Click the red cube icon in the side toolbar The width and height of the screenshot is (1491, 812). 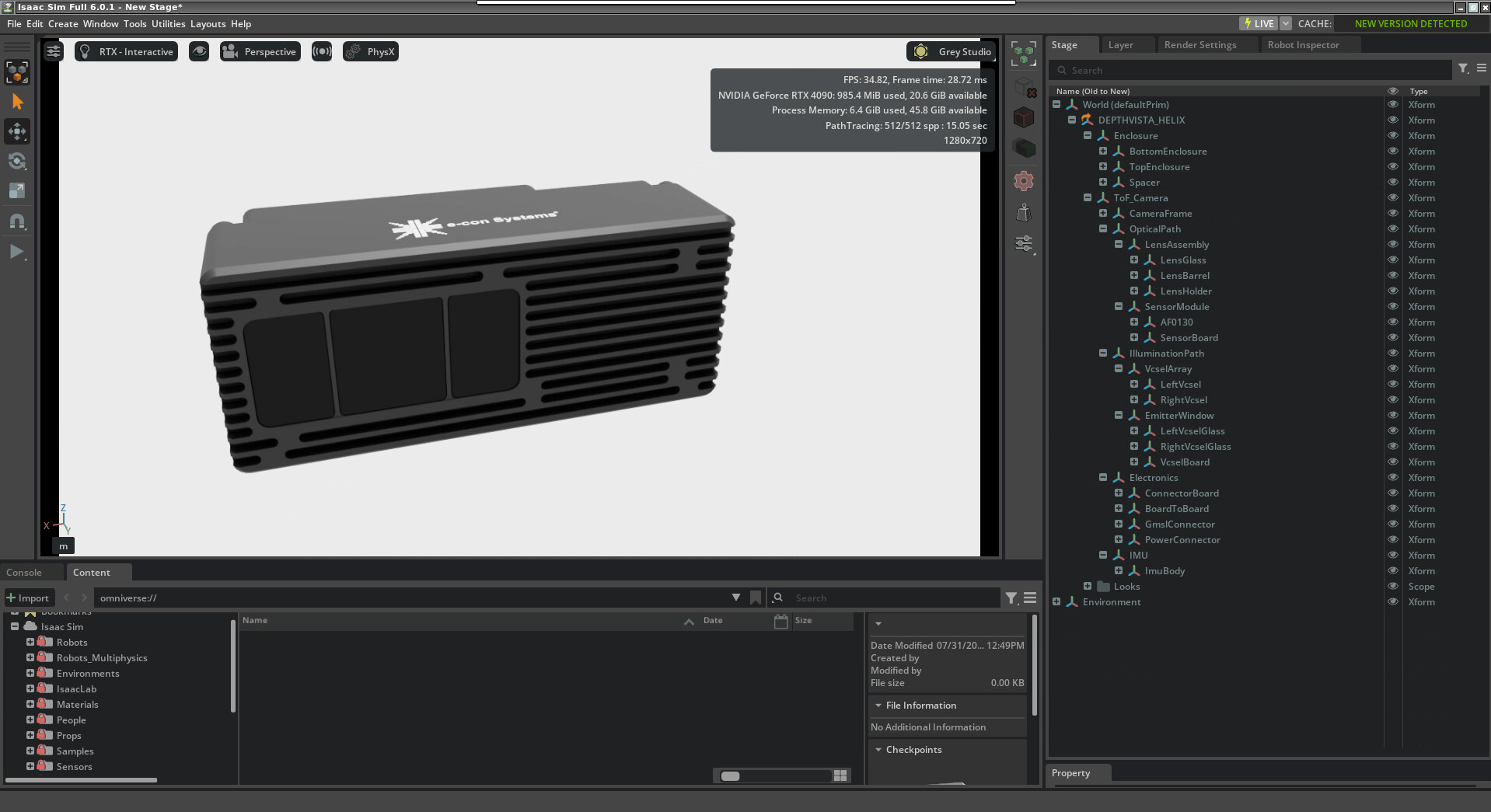1024,117
